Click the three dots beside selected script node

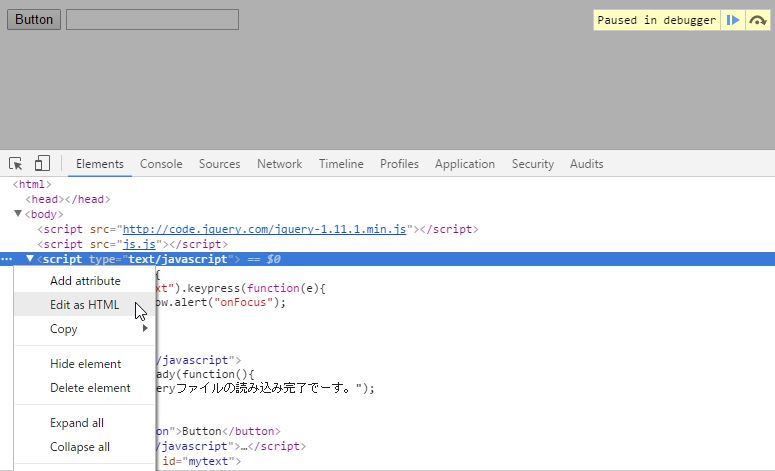tap(6, 259)
